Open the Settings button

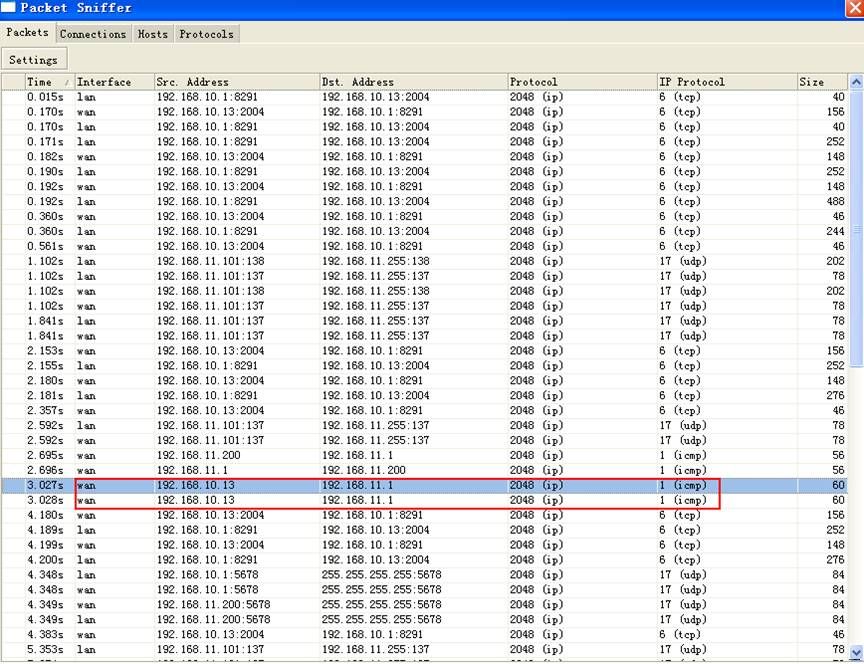click(x=34, y=60)
